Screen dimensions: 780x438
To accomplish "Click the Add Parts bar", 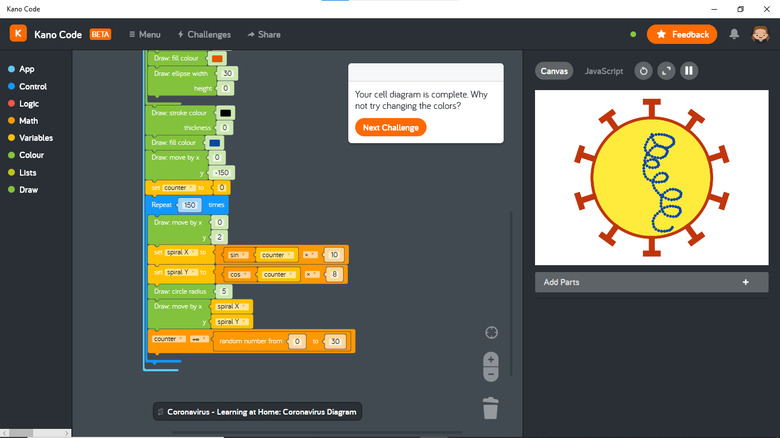I will (x=652, y=282).
